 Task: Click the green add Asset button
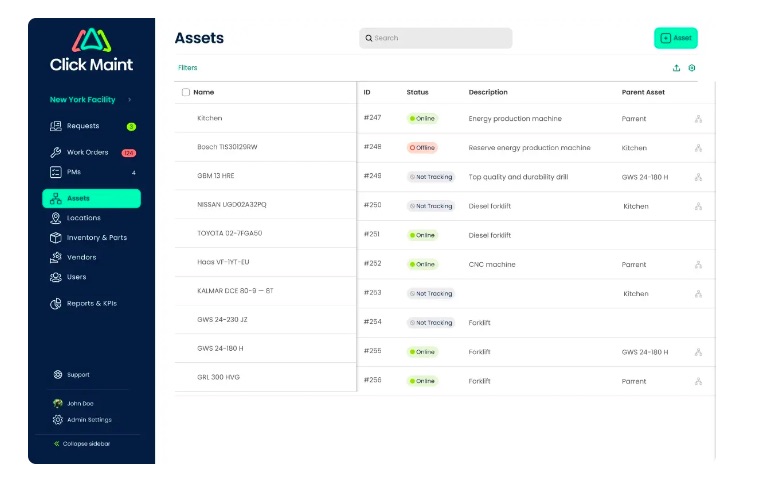675,38
